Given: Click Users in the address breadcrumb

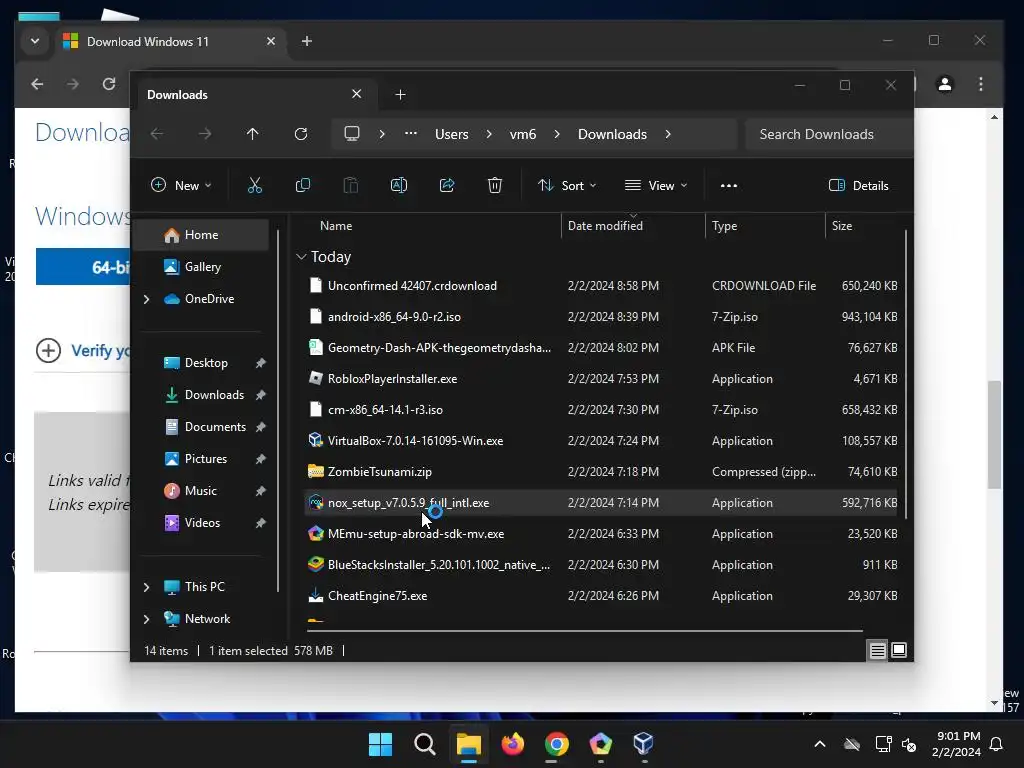Looking at the screenshot, I should pos(452,134).
